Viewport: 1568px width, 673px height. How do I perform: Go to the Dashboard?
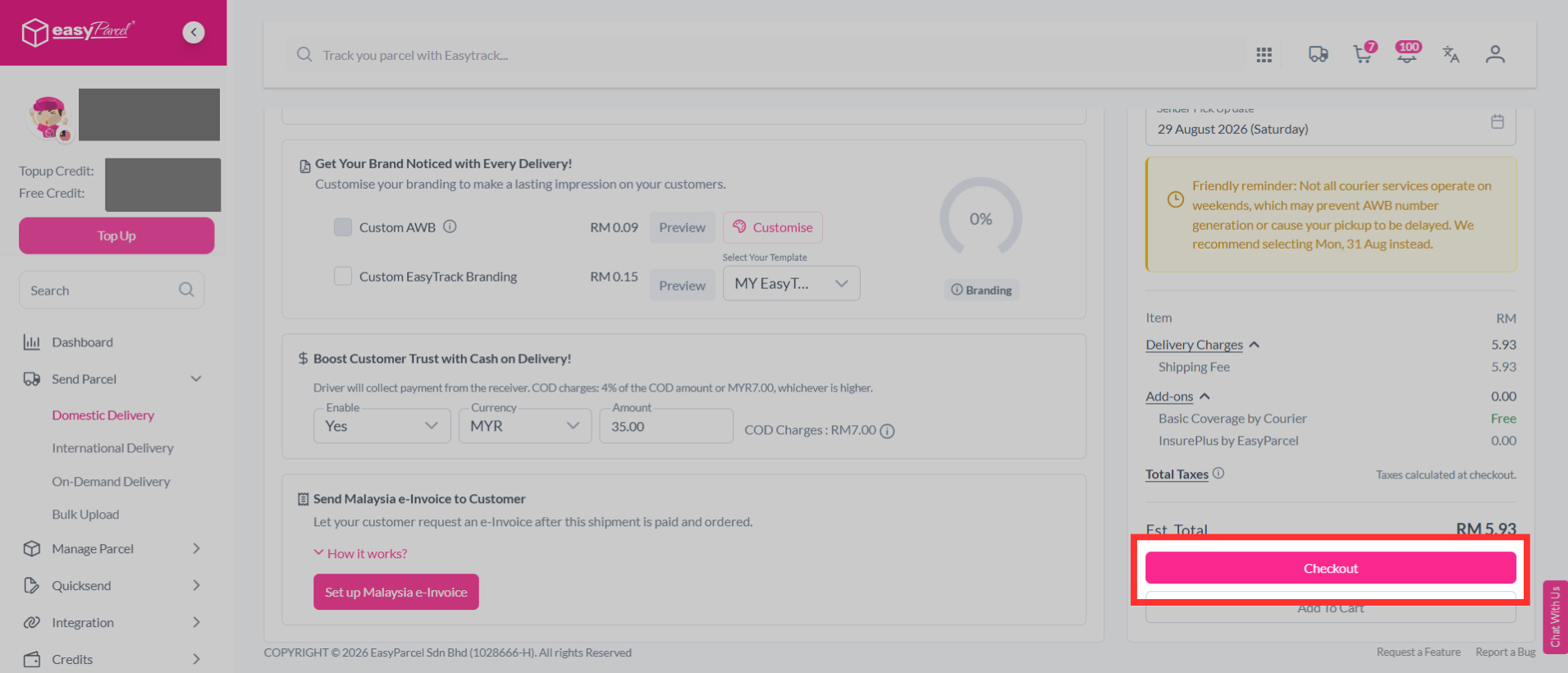point(82,342)
